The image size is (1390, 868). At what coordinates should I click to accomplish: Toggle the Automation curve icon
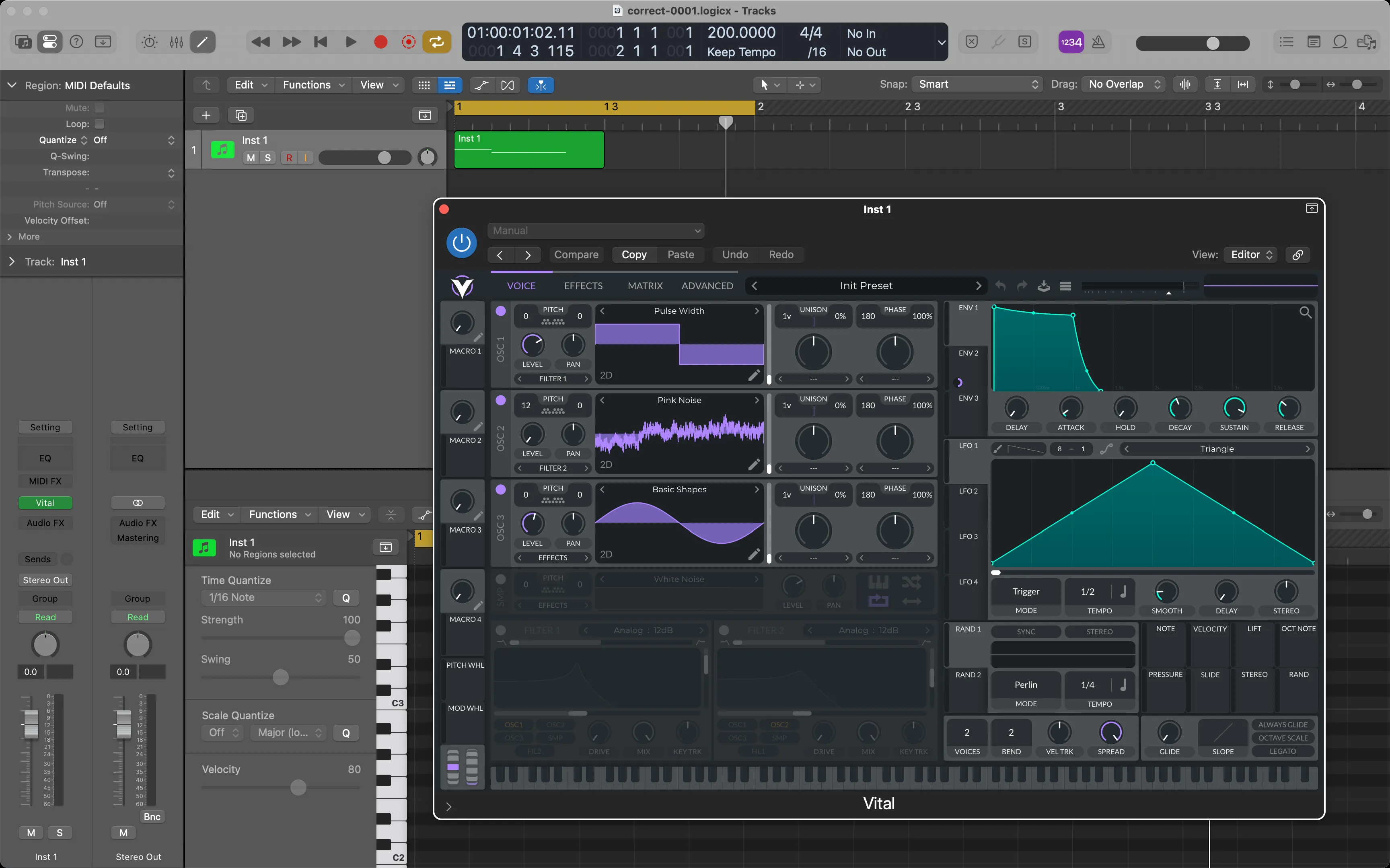point(481,85)
